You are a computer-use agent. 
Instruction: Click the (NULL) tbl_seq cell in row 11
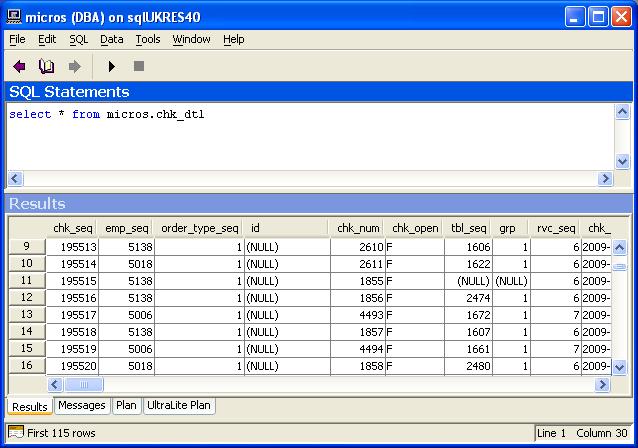click(468, 281)
